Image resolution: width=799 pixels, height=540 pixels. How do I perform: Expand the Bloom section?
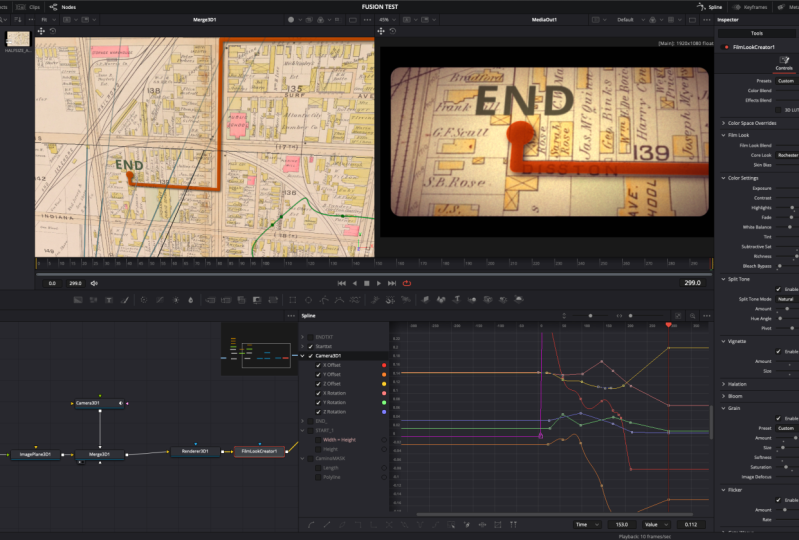724,396
